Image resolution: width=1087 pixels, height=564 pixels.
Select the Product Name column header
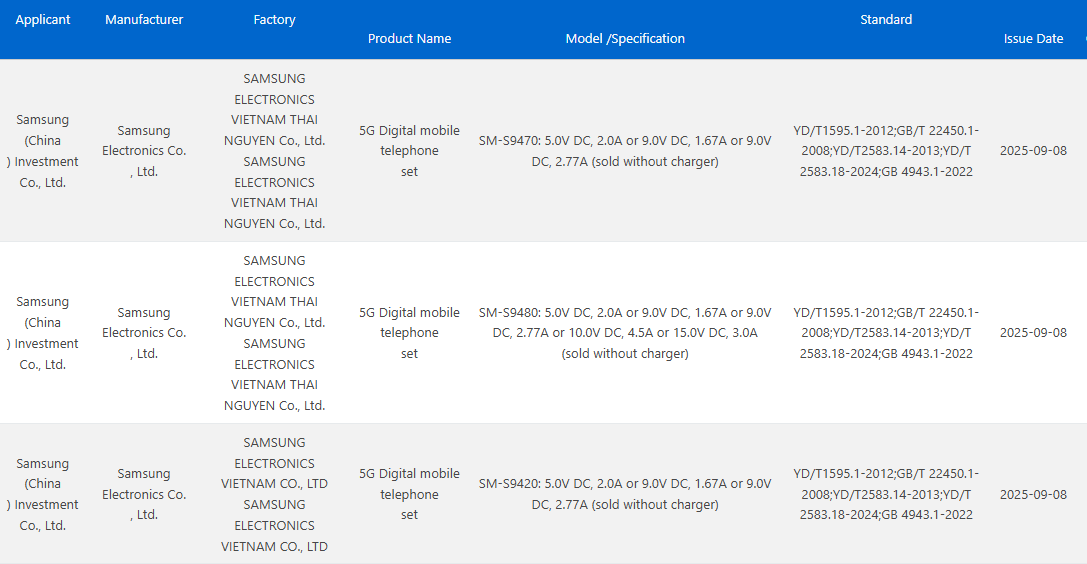coord(409,39)
